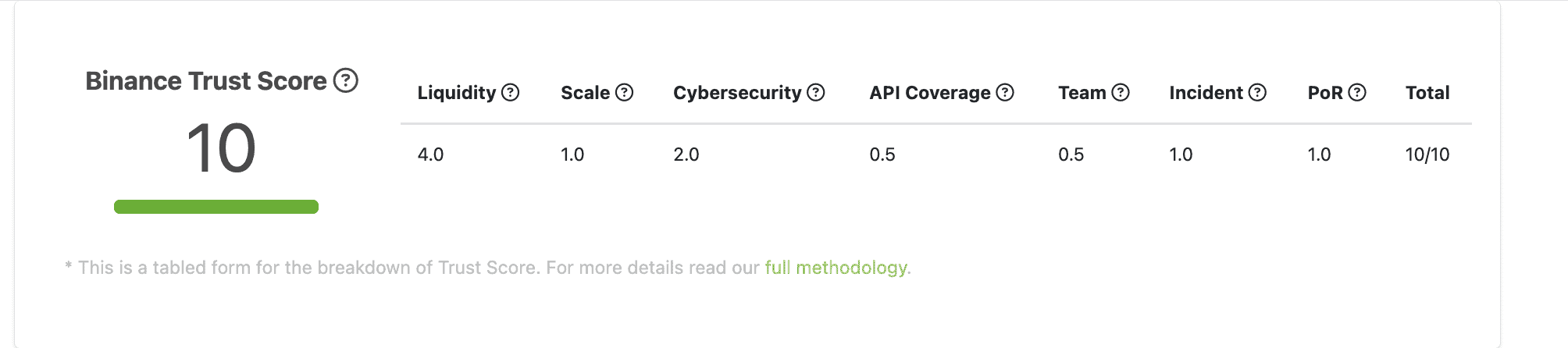Click the help icon beside Binance Trust Score

(346, 80)
